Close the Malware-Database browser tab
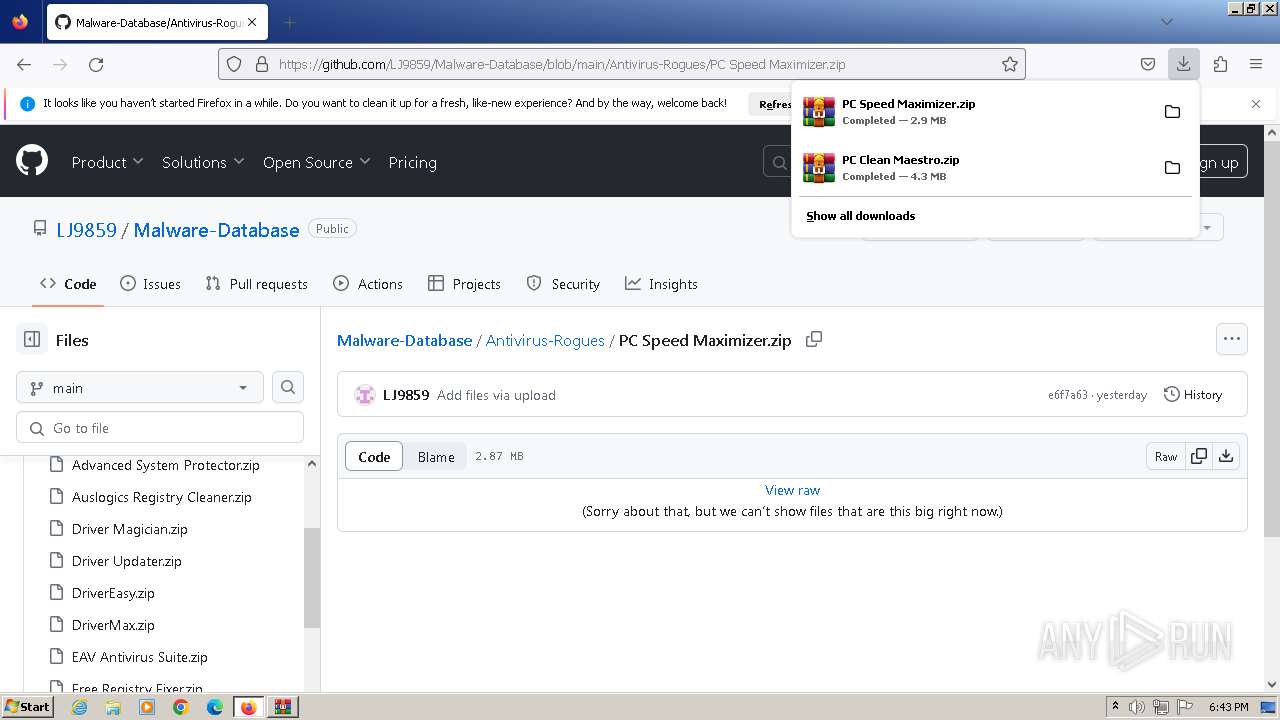1280x720 pixels. pyautogui.click(x=251, y=22)
